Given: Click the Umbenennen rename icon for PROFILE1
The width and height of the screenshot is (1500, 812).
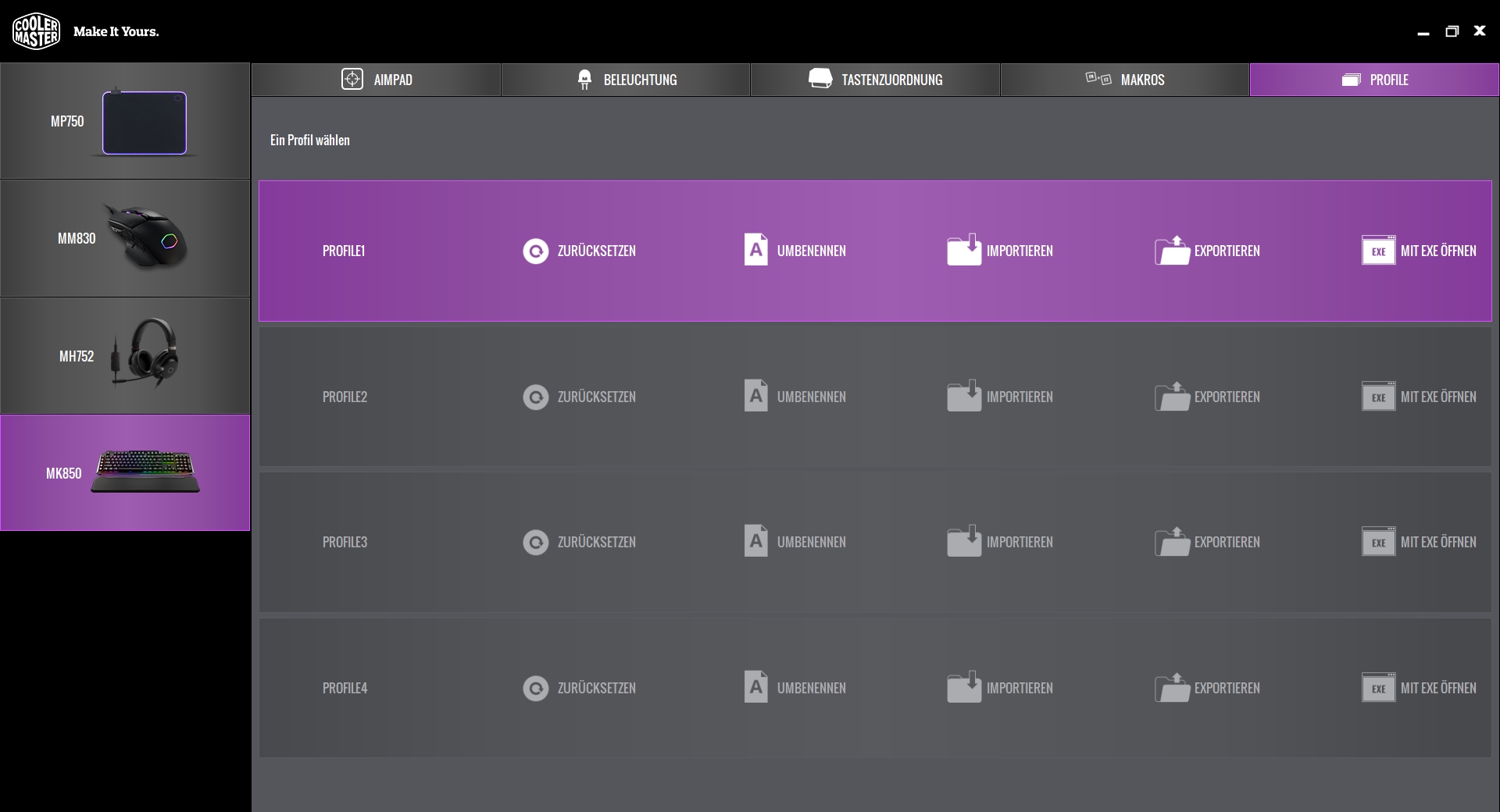Looking at the screenshot, I should pyautogui.click(x=755, y=250).
